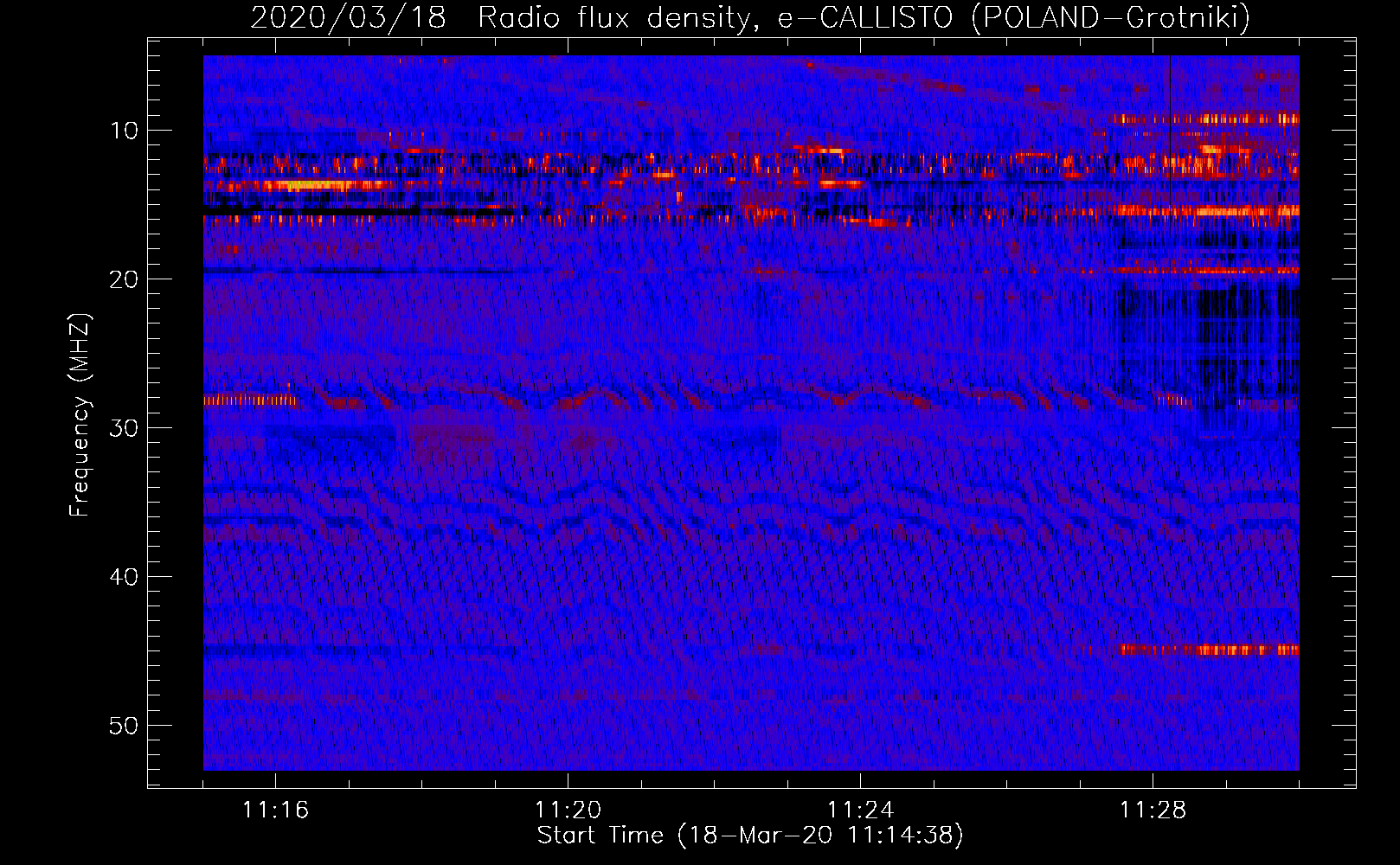Click the frequency tick label '50'
The height and width of the screenshot is (865, 1400).
click(x=125, y=726)
